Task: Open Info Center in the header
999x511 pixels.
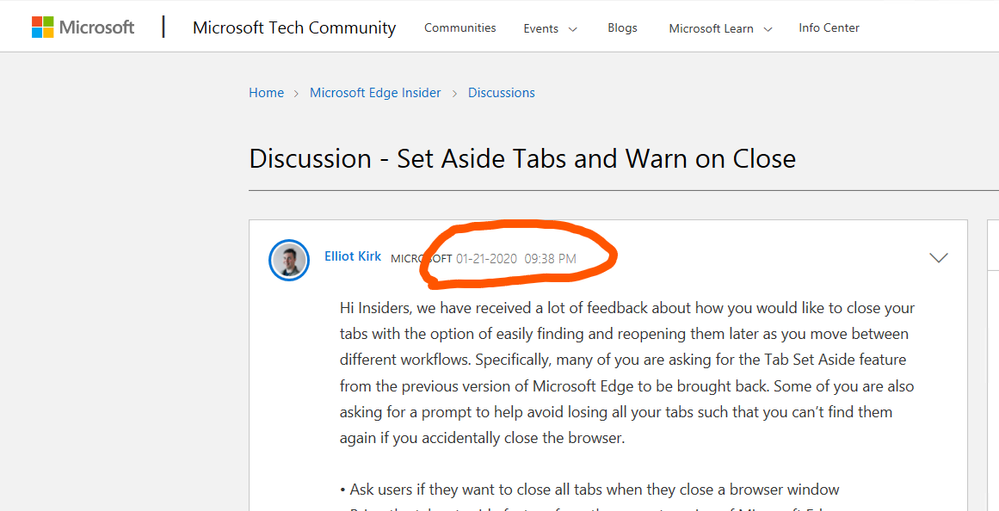Action: 829,28
